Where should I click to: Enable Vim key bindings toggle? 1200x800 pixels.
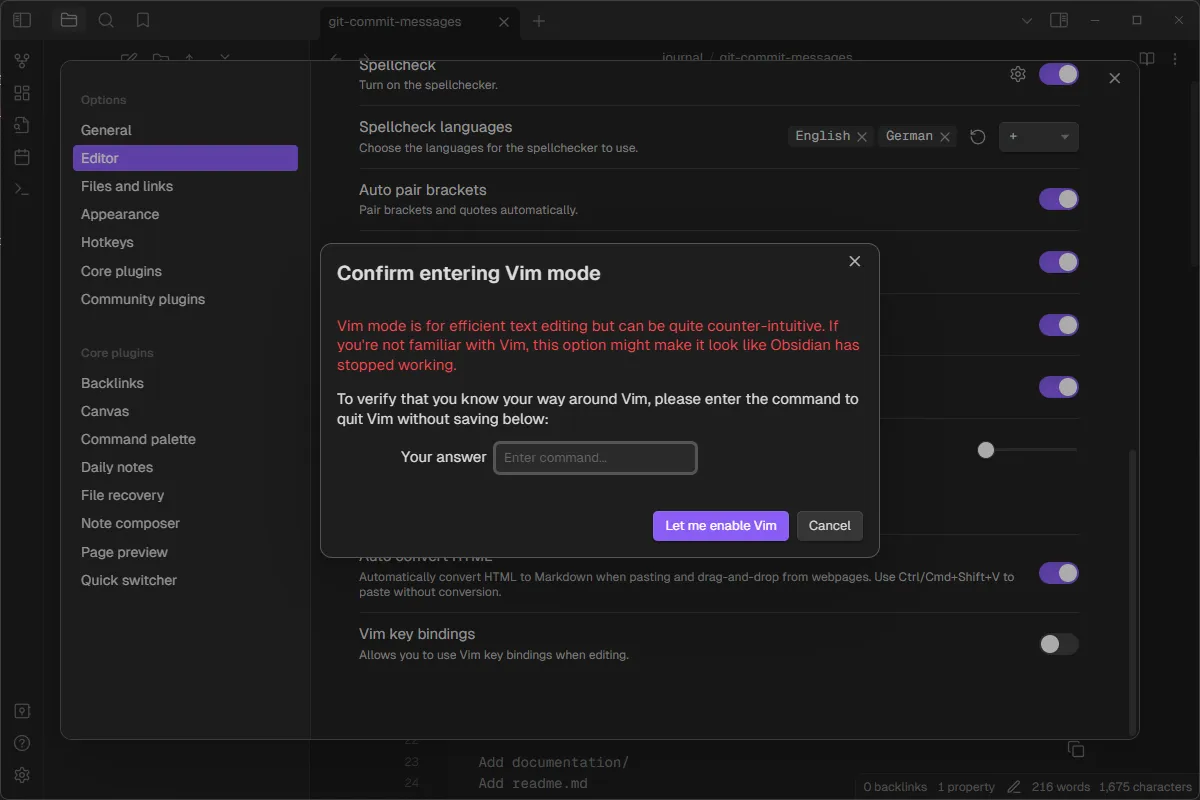point(1058,644)
